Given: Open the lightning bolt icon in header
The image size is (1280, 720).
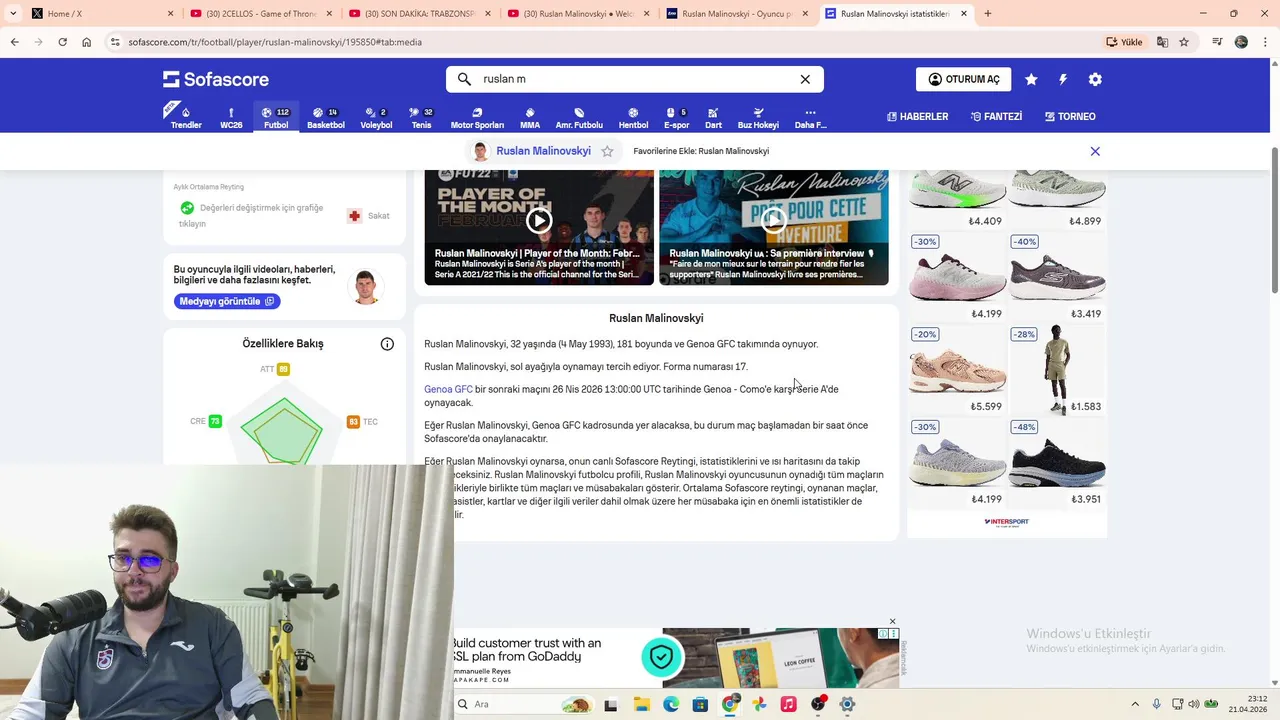Looking at the screenshot, I should (x=1063, y=79).
